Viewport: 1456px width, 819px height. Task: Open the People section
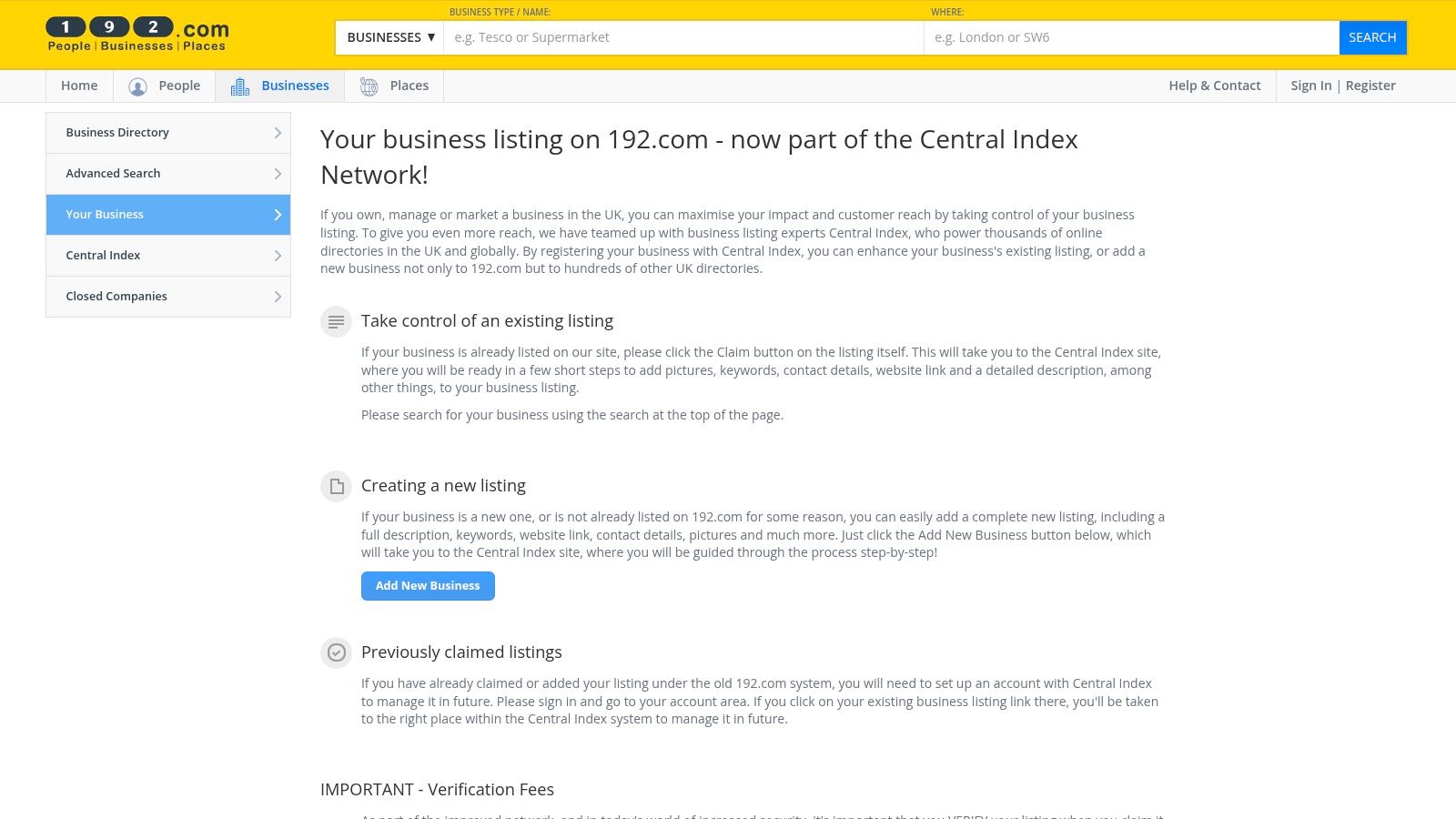[x=178, y=86]
